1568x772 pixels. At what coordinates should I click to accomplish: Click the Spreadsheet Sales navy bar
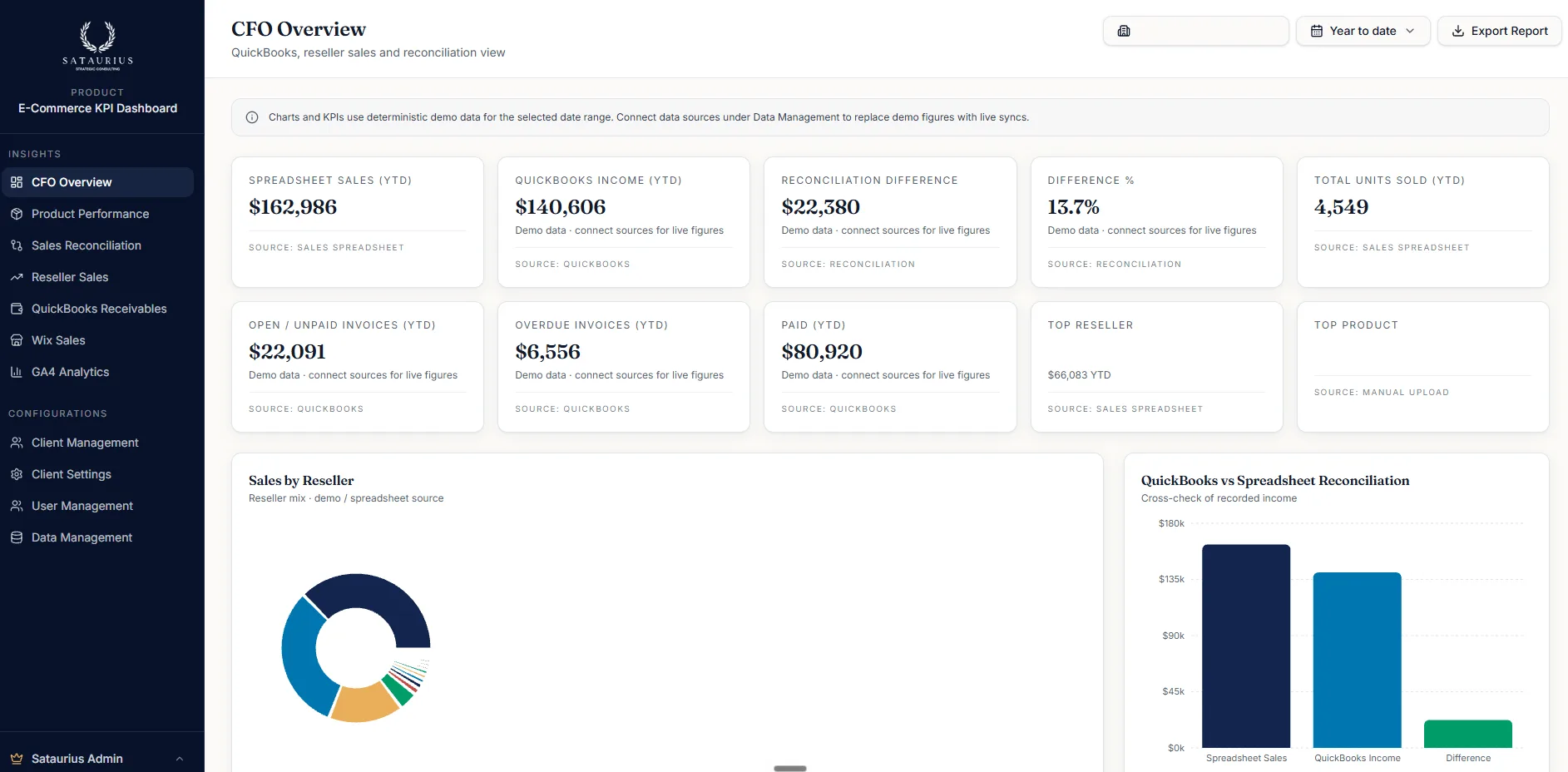pos(1246,646)
